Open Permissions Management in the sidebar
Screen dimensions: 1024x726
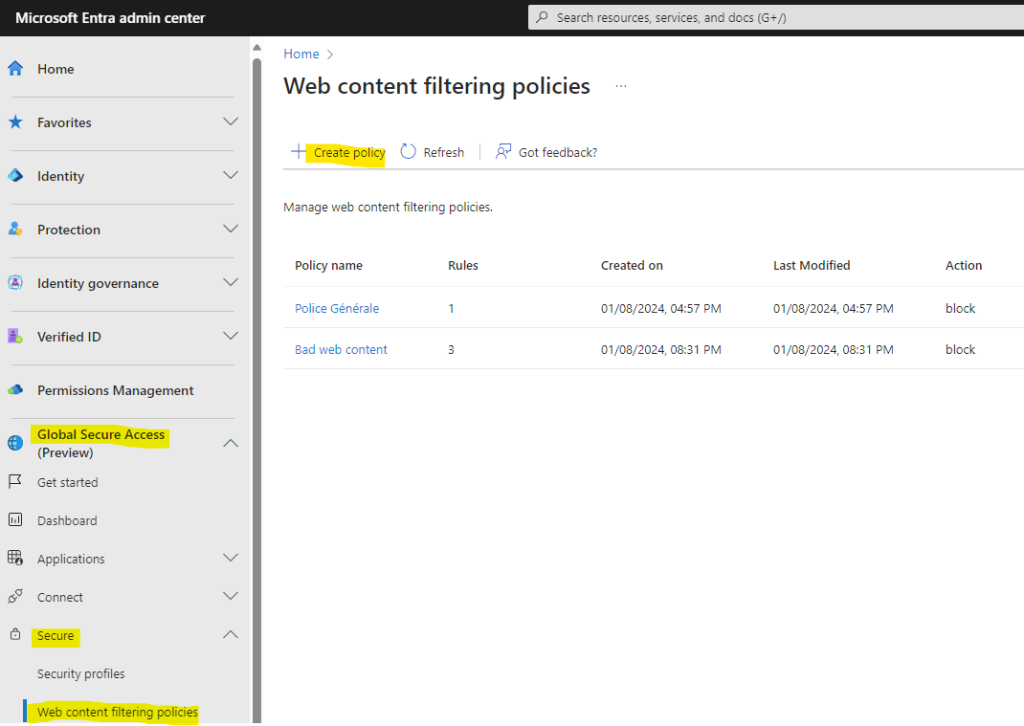tap(115, 390)
